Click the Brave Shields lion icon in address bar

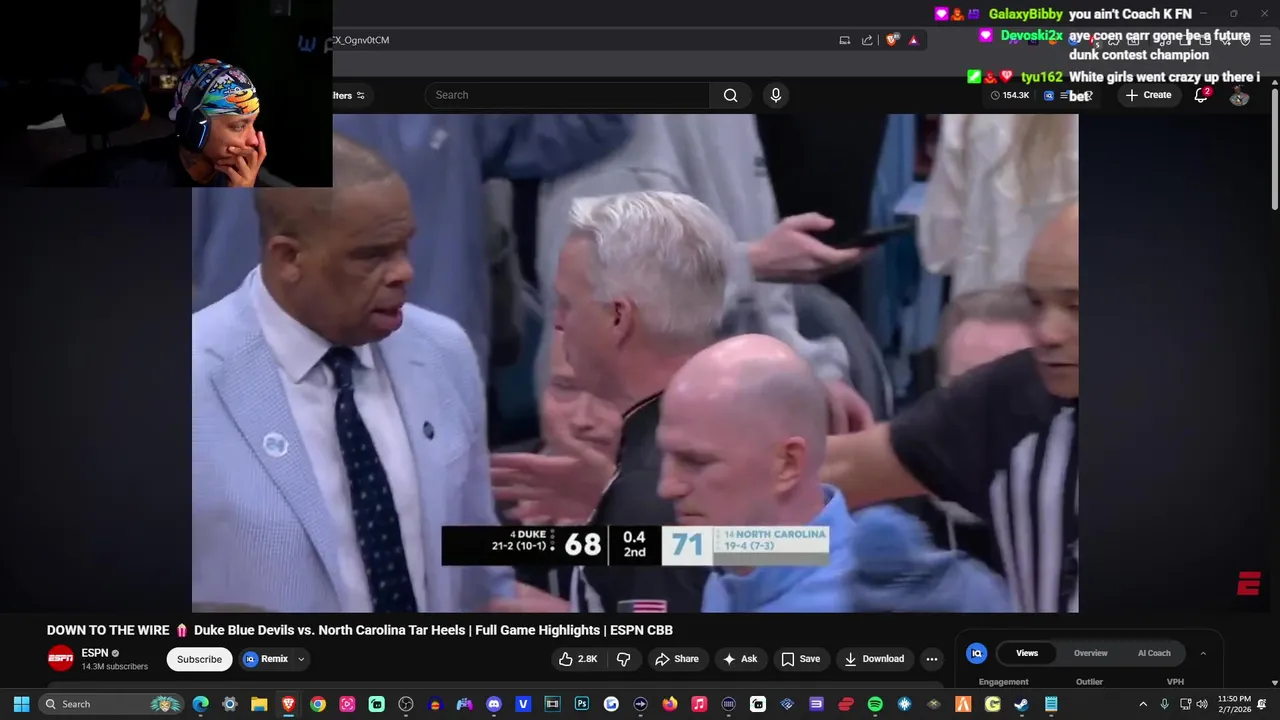pos(892,40)
